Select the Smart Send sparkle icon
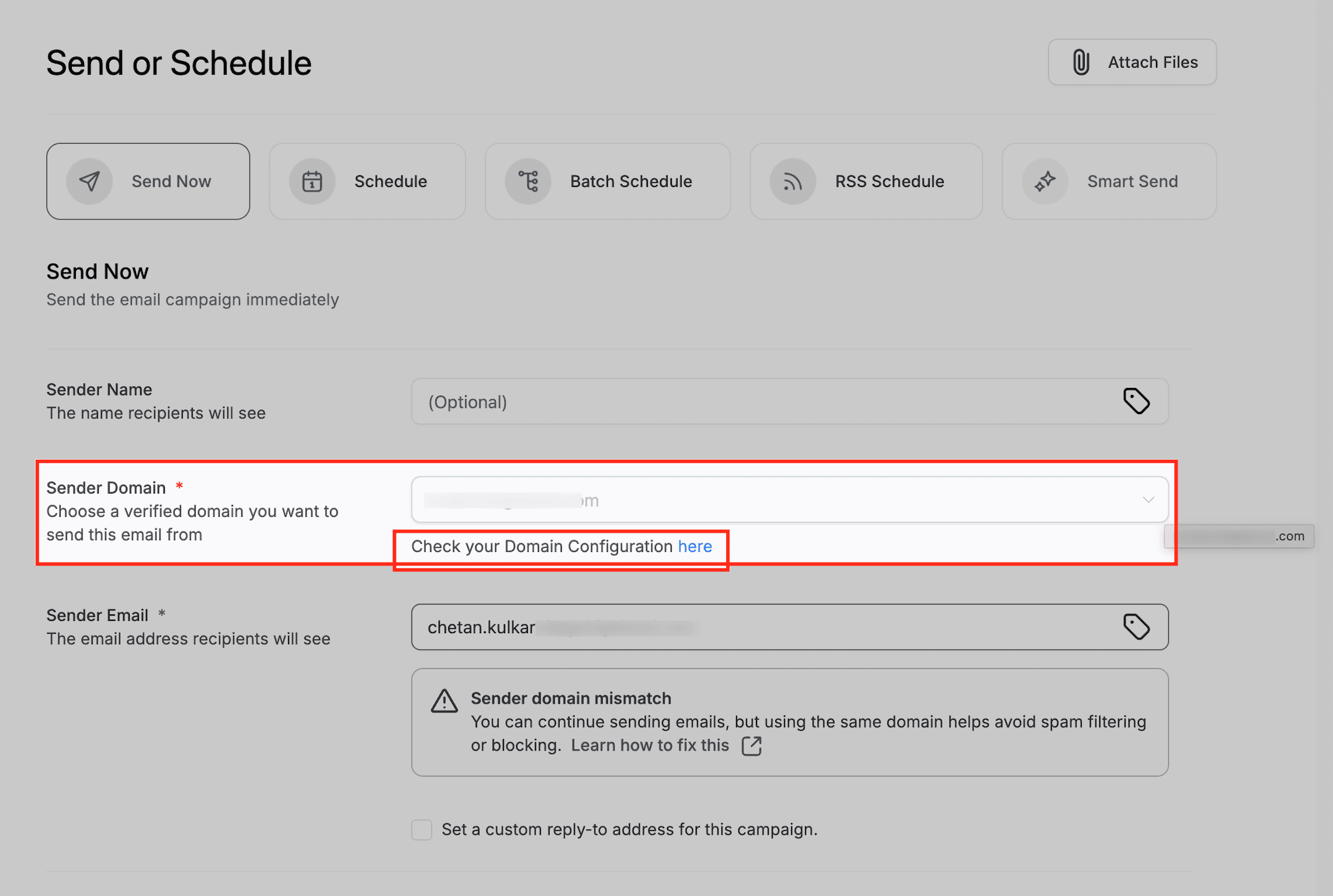Image resolution: width=1333 pixels, height=896 pixels. click(x=1045, y=181)
